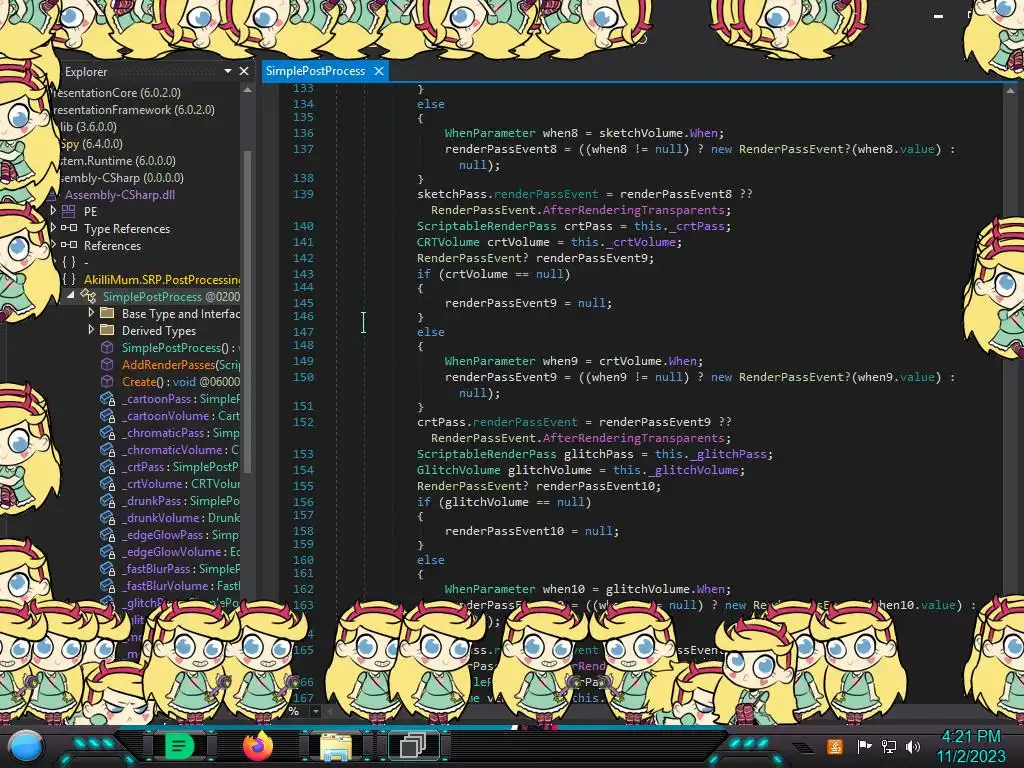Image resolution: width=1024 pixels, height=768 pixels.
Task: Click _glitchPass field reference on line 153
Action: coord(728,454)
